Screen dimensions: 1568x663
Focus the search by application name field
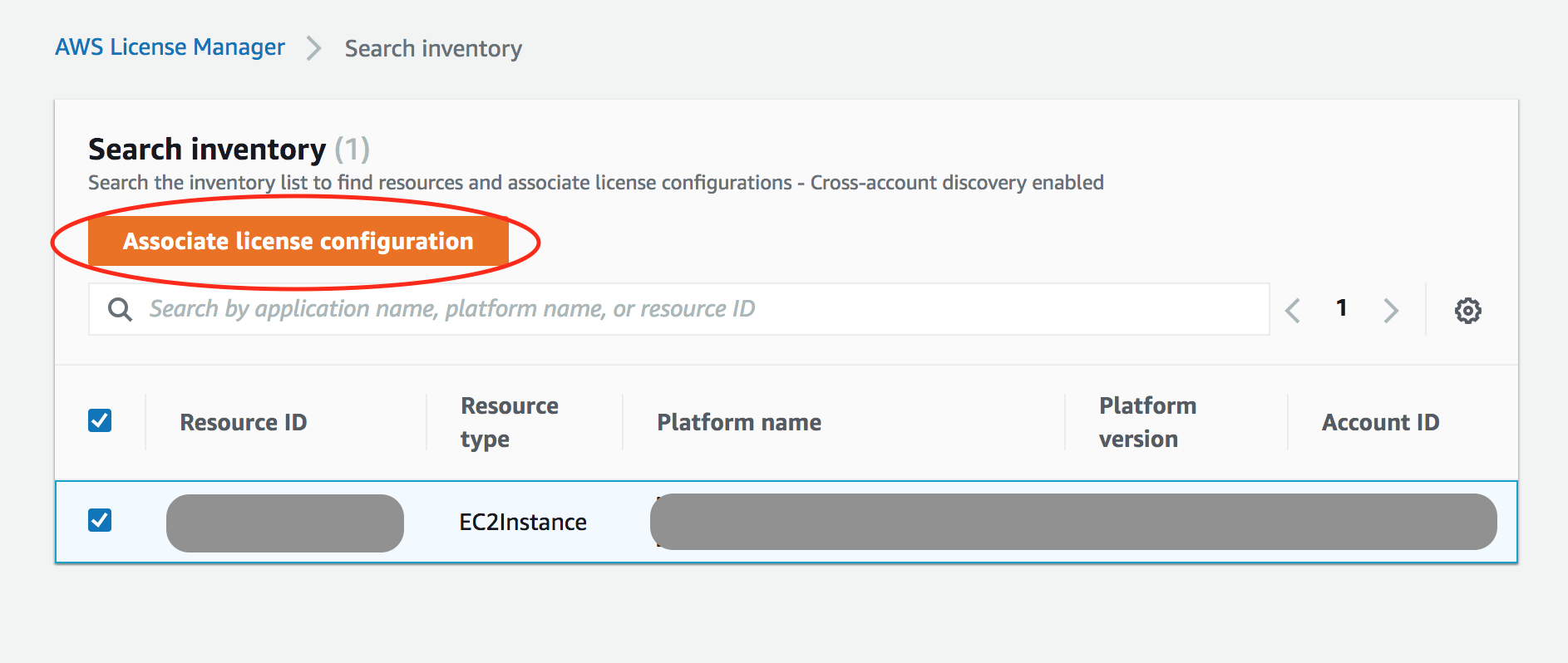pyautogui.click(x=698, y=309)
